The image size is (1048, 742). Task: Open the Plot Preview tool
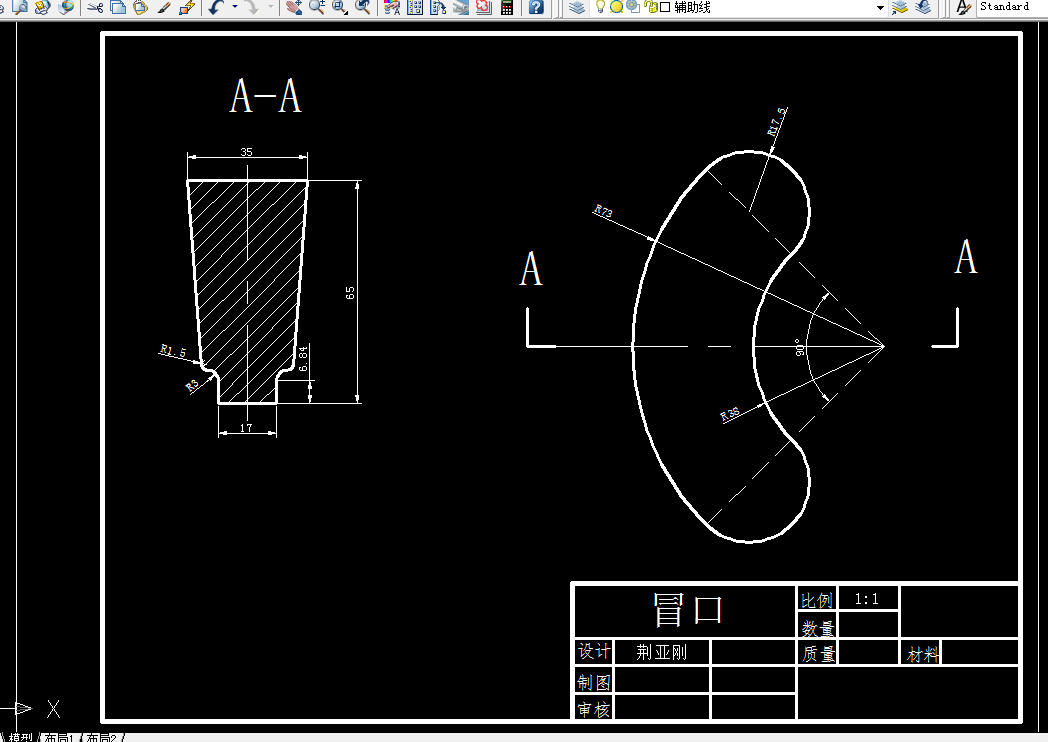click(x=20, y=7)
